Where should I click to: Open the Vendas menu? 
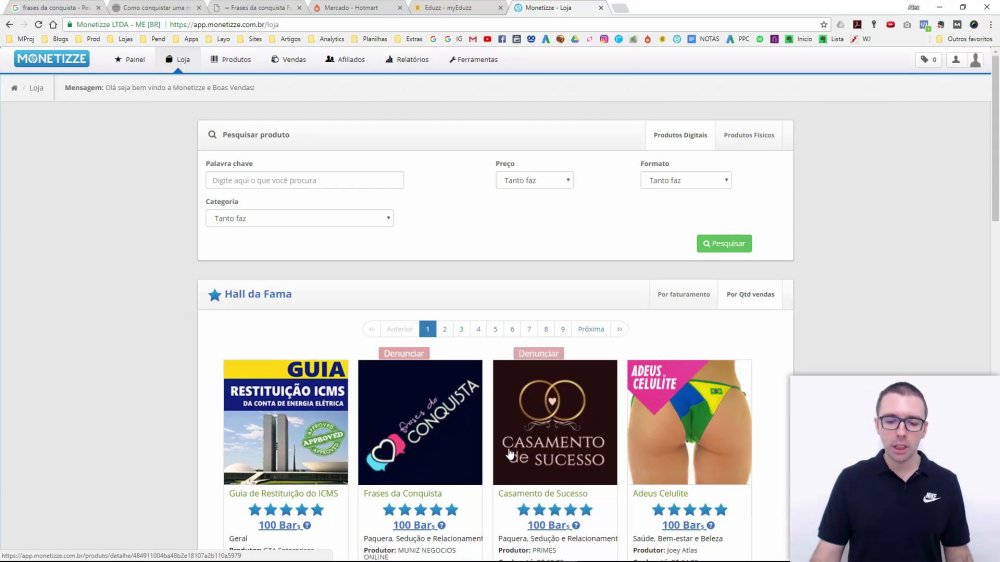click(288, 59)
